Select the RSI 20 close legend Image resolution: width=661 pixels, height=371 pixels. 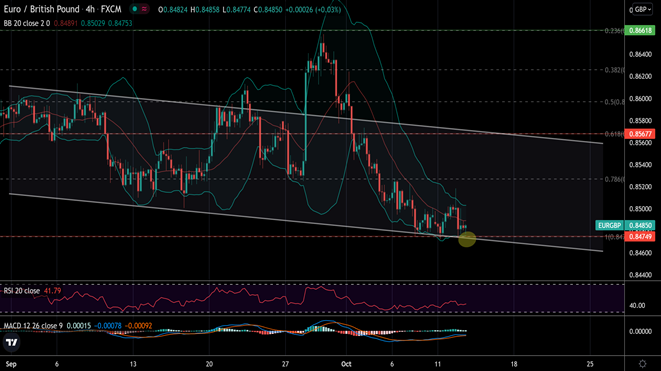tap(21, 291)
